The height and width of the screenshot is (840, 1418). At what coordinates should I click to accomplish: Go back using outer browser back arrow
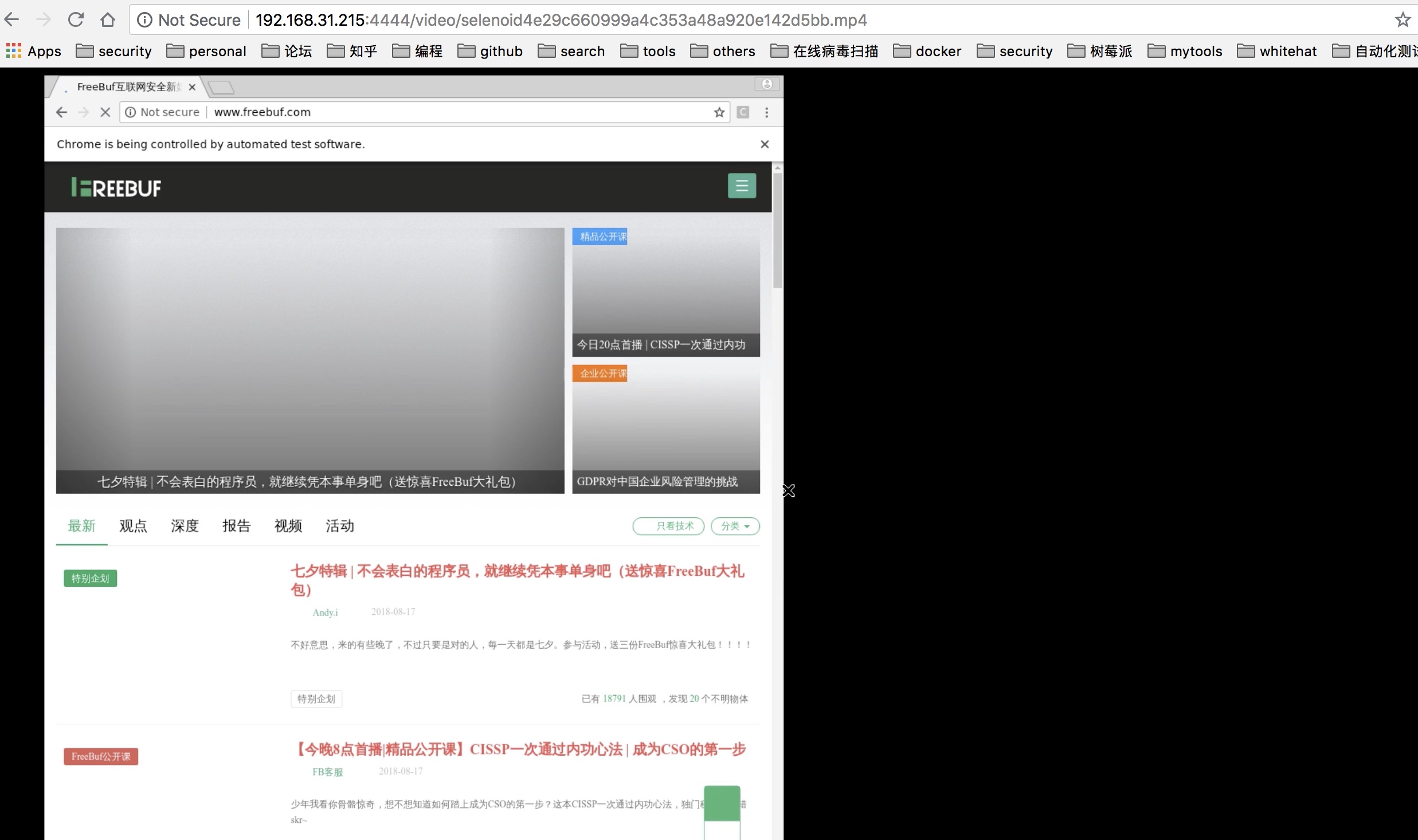tap(11, 20)
